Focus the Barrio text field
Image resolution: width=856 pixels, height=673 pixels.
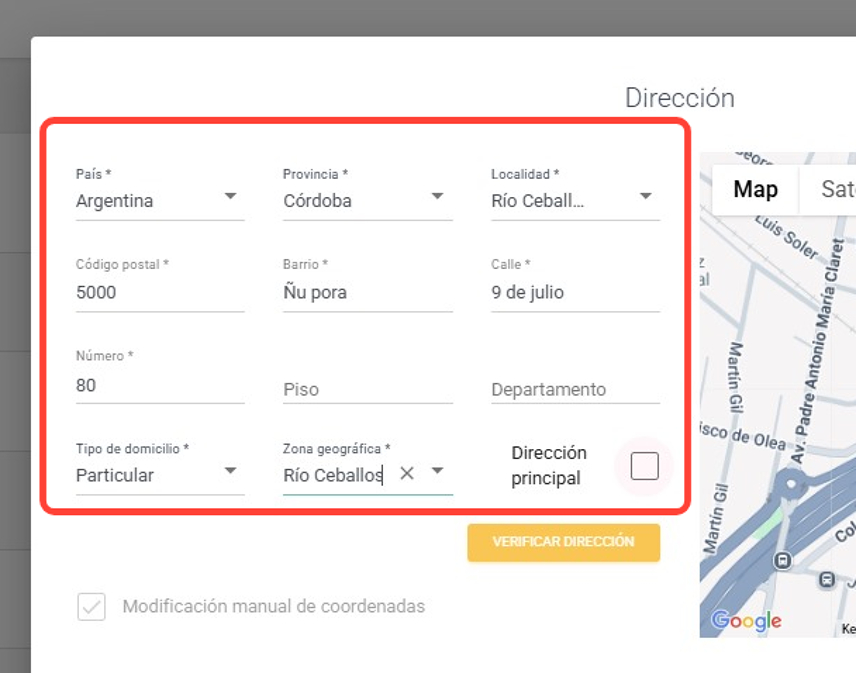point(367,293)
